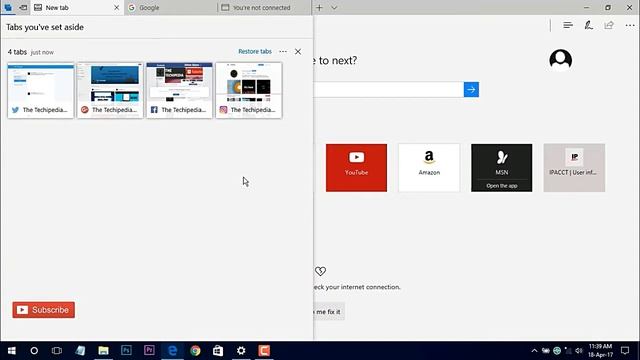Click the broken heart connection icon
Screen dimensions: 640x360
click(320, 271)
